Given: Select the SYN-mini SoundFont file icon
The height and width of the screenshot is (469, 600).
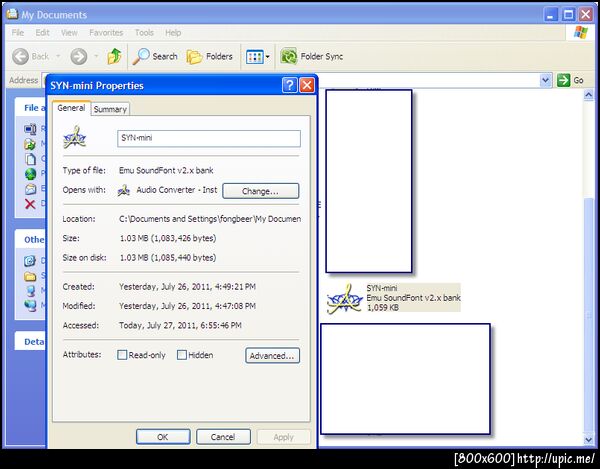Looking at the screenshot, I should pyautogui.click(x=345, y=299).
